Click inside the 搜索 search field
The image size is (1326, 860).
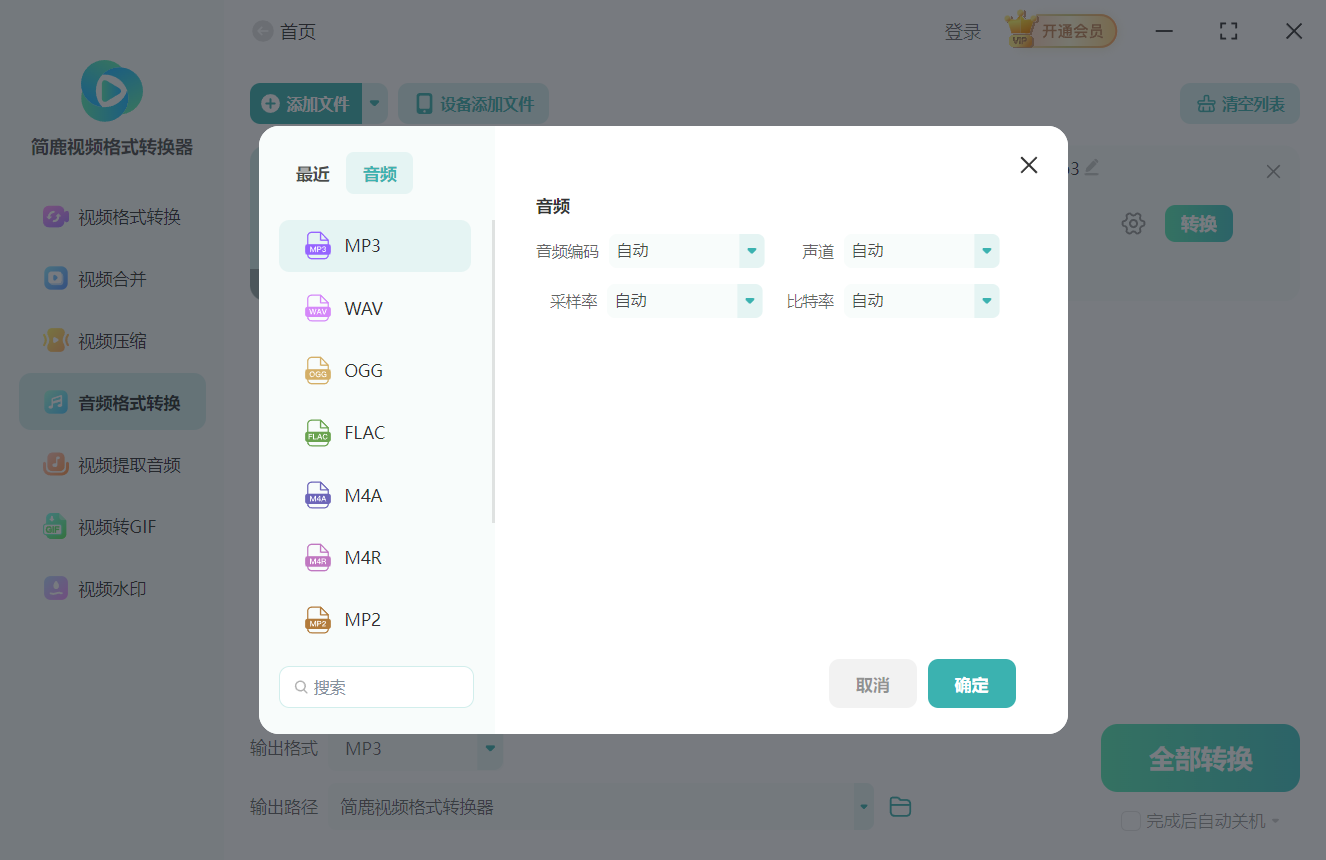(376, 687)
